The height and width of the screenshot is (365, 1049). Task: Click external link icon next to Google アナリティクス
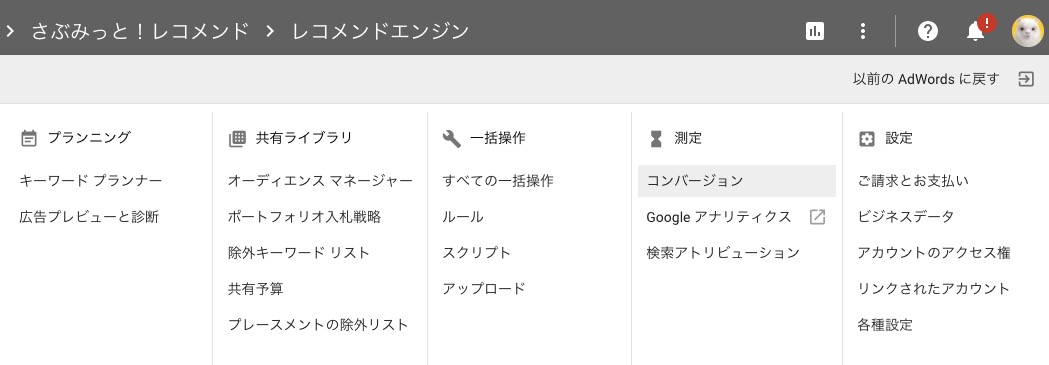tap(817, 217)
